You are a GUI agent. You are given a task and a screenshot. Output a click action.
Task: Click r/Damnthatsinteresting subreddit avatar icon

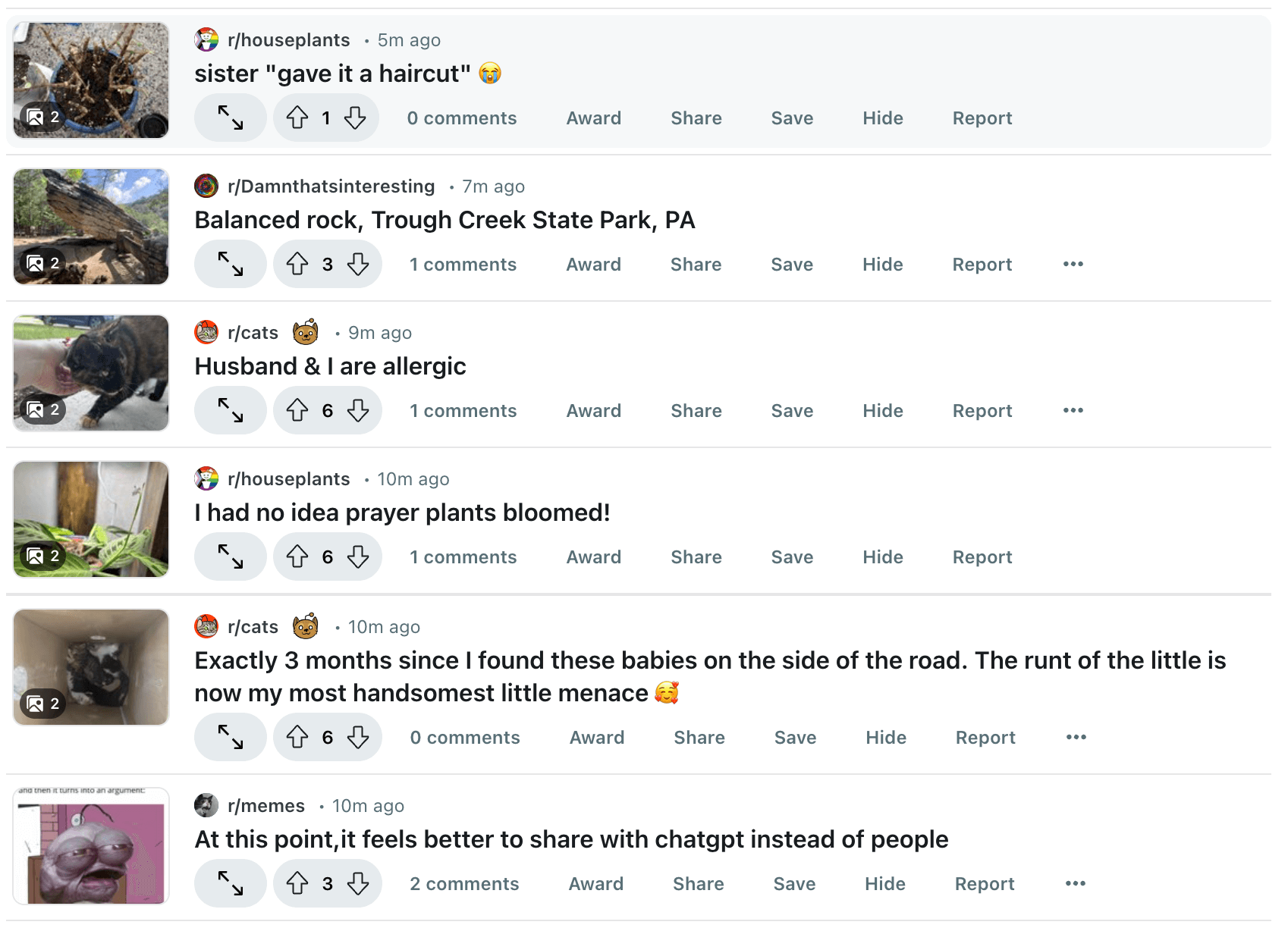tap(206, 186)
